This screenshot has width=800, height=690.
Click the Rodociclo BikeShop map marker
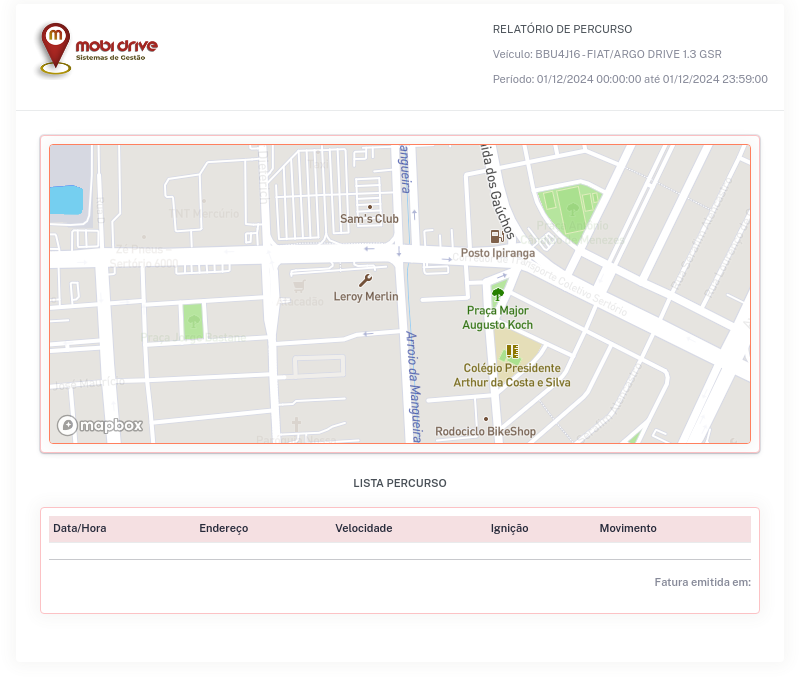pyautogui.click(x=486, y=419)
